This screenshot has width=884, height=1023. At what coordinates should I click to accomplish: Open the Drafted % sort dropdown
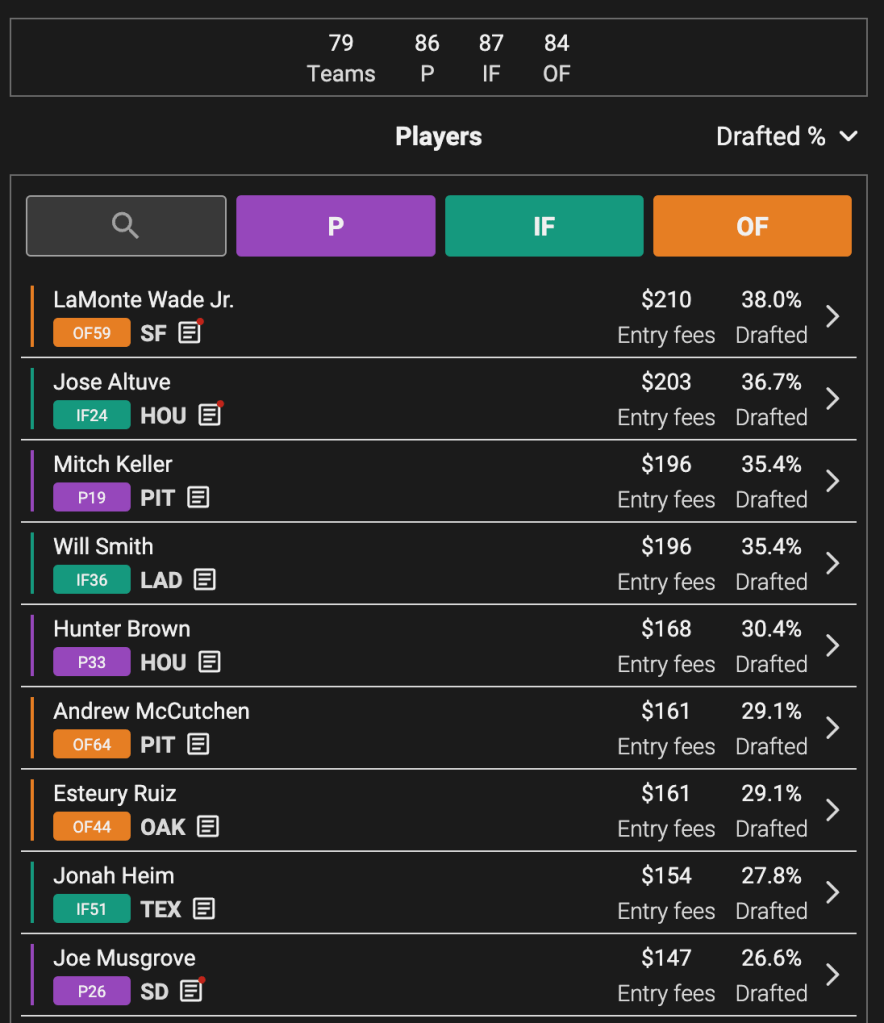(x=787, y=137)
